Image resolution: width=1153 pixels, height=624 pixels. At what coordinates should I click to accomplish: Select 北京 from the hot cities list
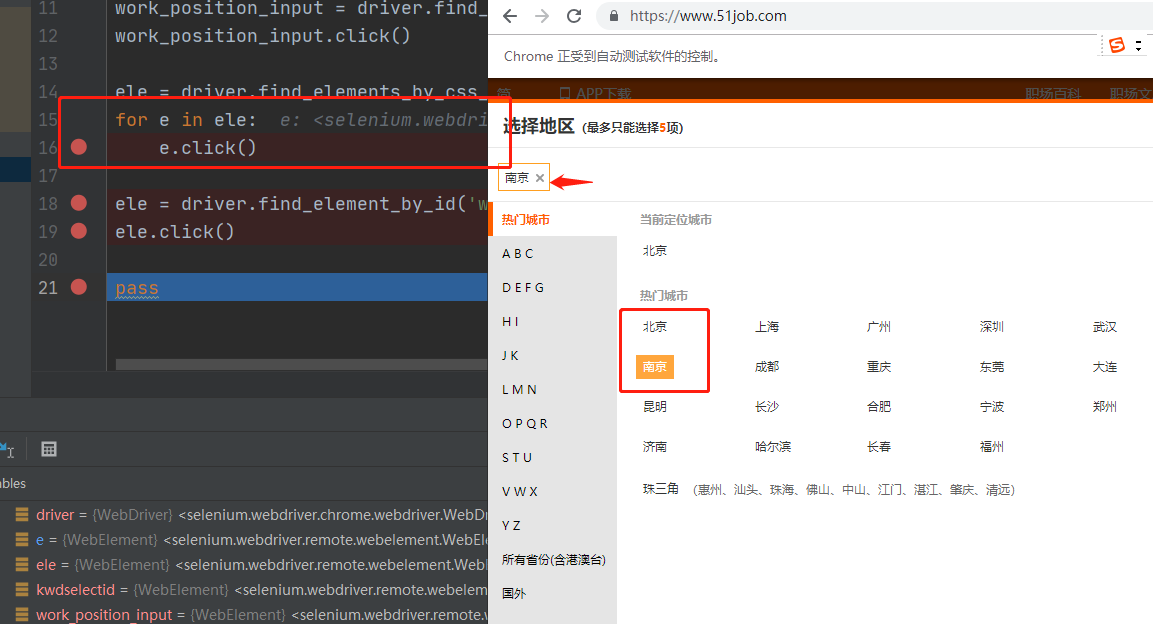click(654, 325)
